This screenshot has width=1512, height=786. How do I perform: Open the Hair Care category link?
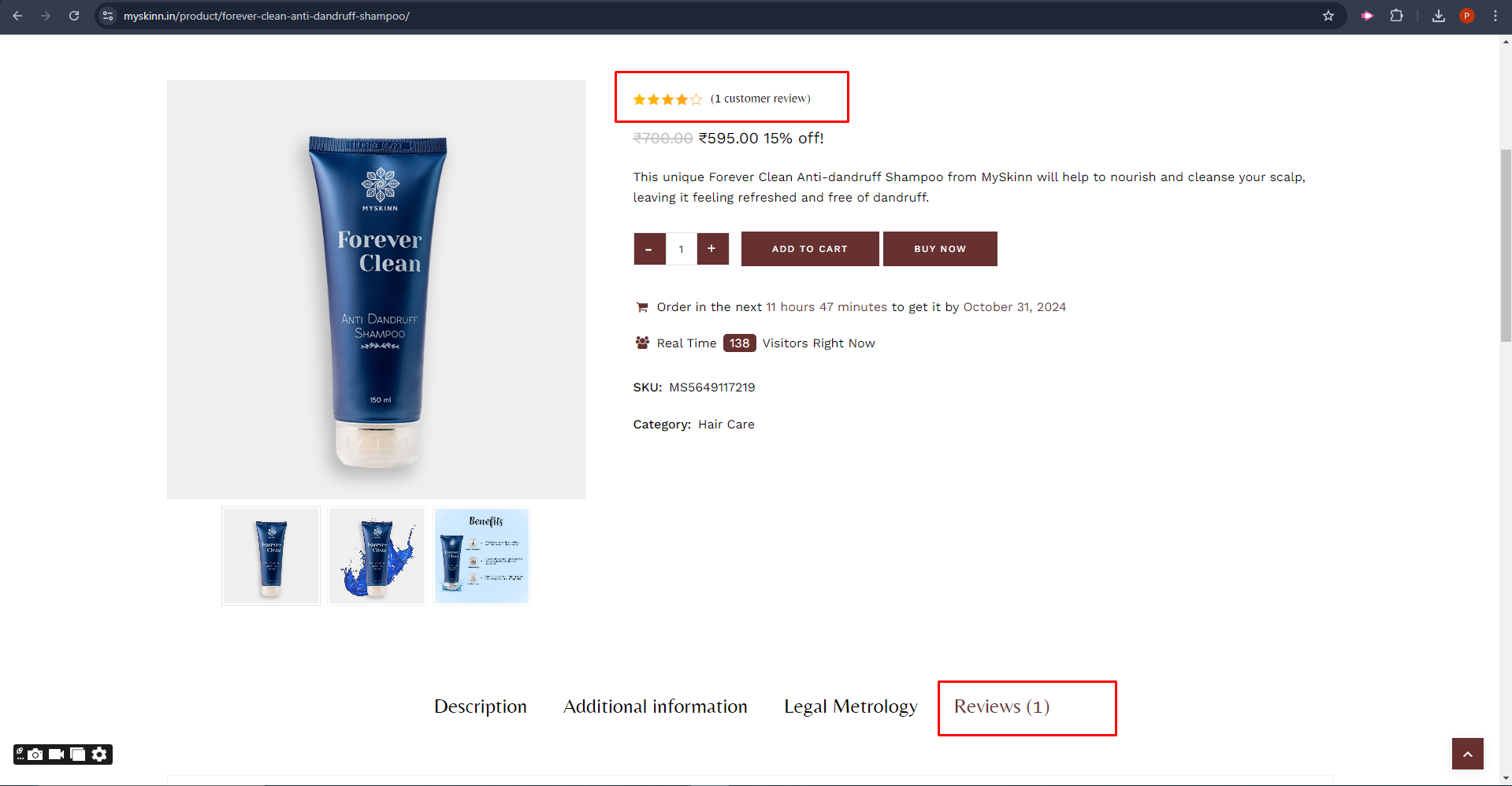click(726, 425)
